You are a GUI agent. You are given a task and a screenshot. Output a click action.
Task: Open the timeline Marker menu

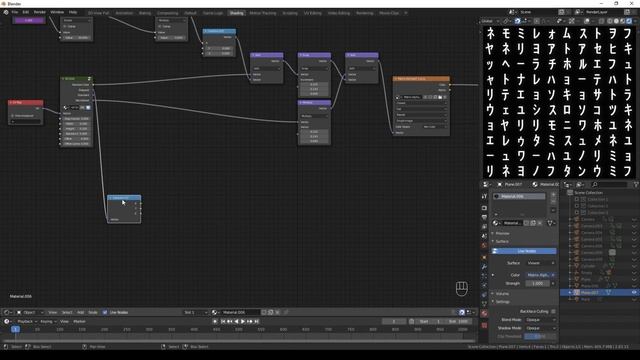pos(79,321)
